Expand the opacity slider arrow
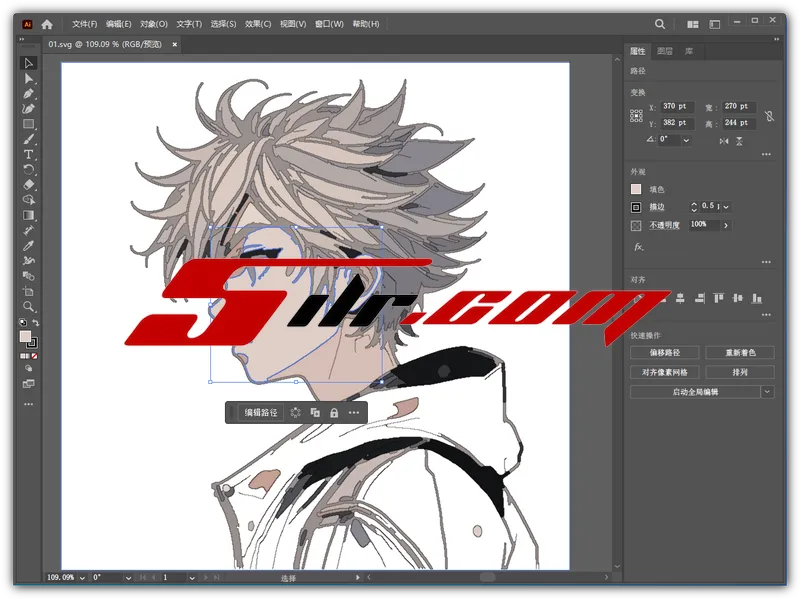This screenshot has height=599, width=800. [726, 225]
